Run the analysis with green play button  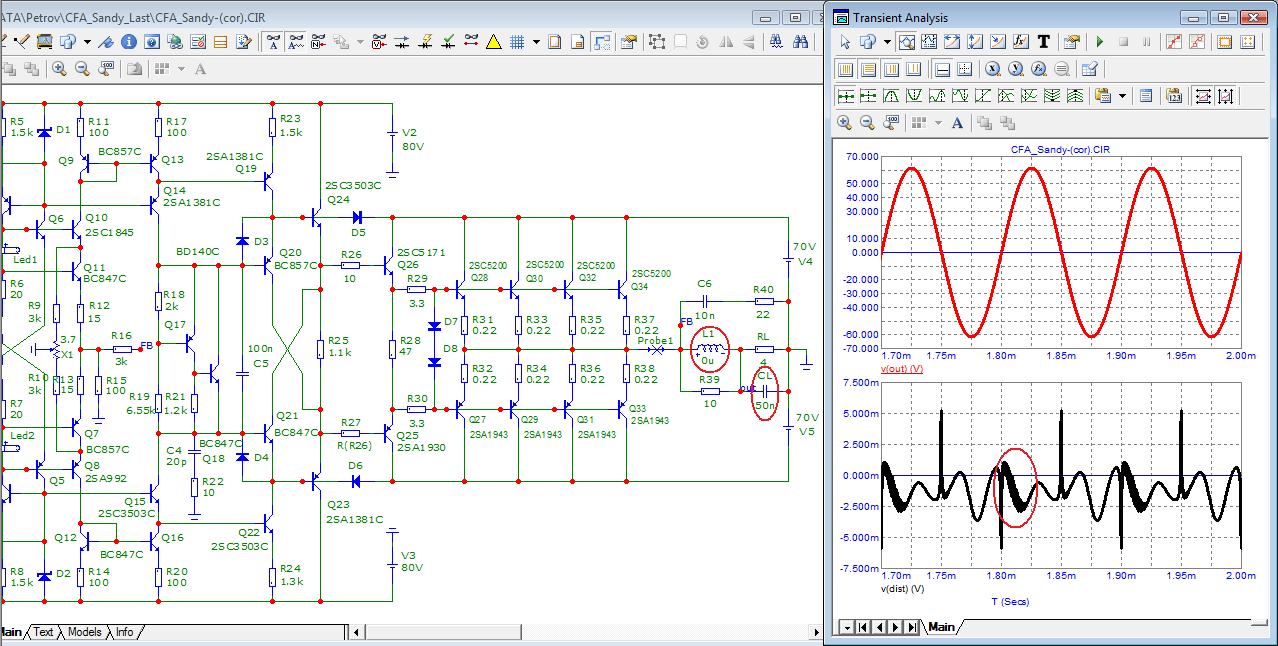1100,42
